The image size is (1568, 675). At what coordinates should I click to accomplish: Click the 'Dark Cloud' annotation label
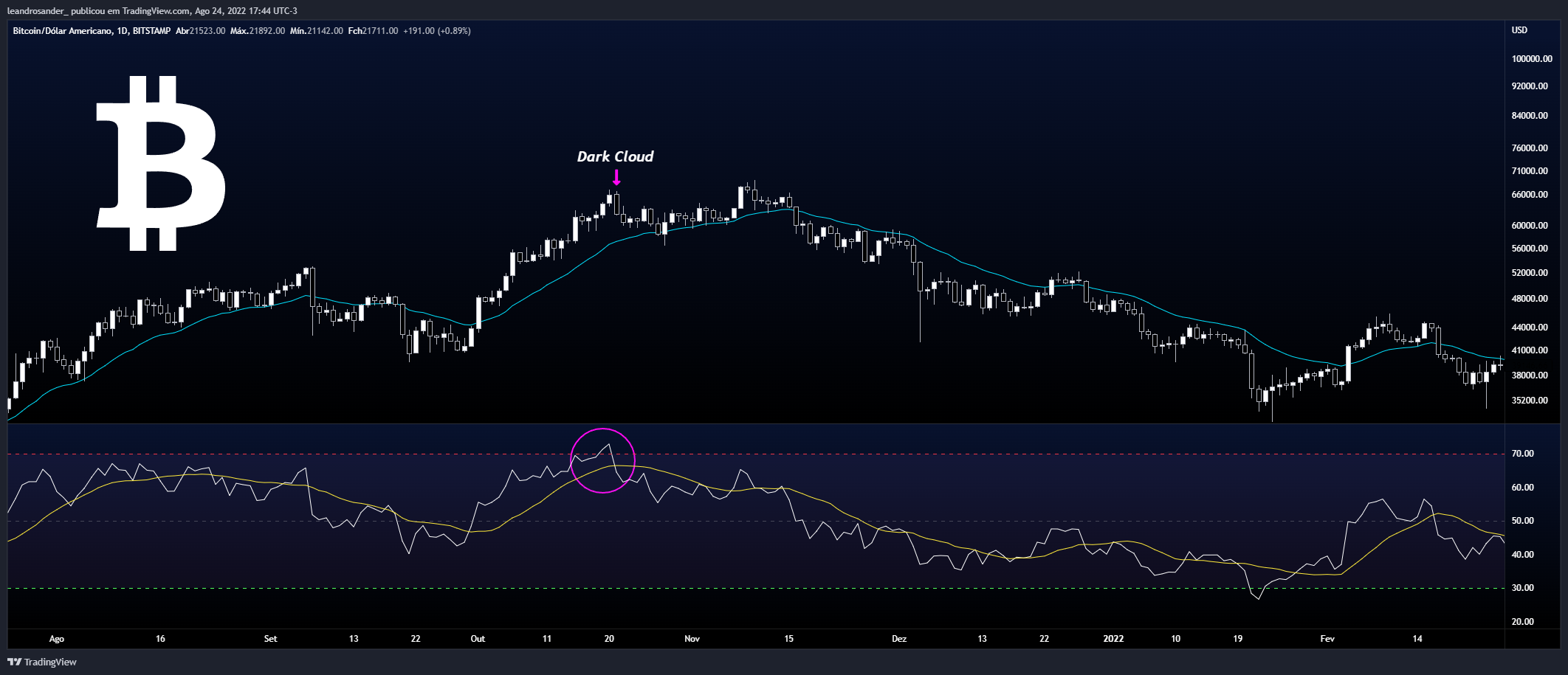pos(615,156)
